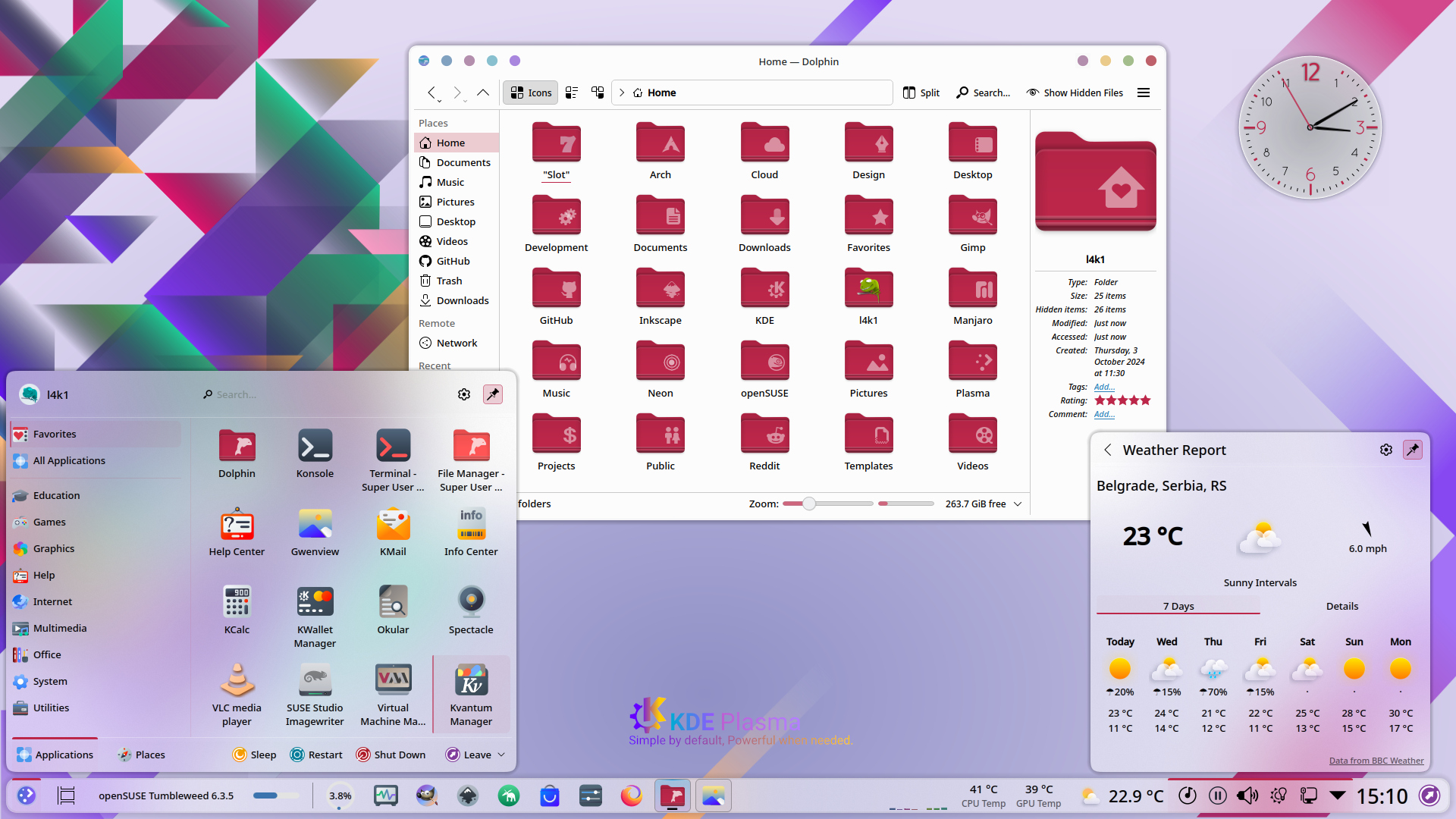
Task: Set rating on the five-star rating
Action: pos(1122,400)
